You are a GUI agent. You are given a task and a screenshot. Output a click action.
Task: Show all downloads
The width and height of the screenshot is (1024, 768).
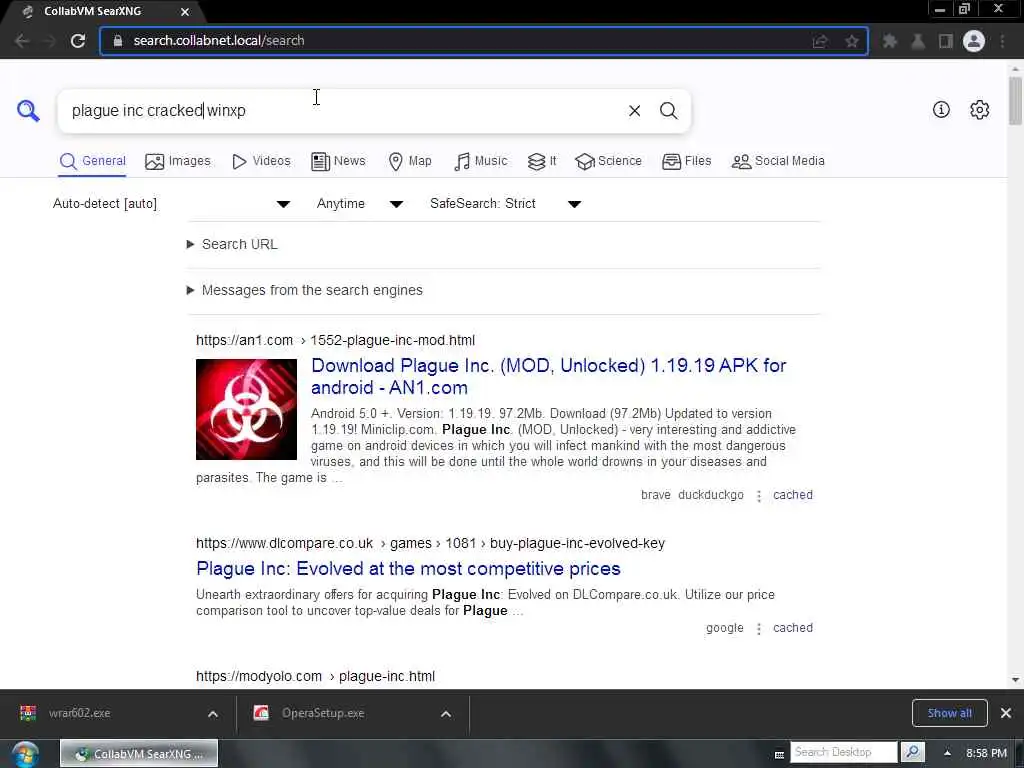[950, 713]
